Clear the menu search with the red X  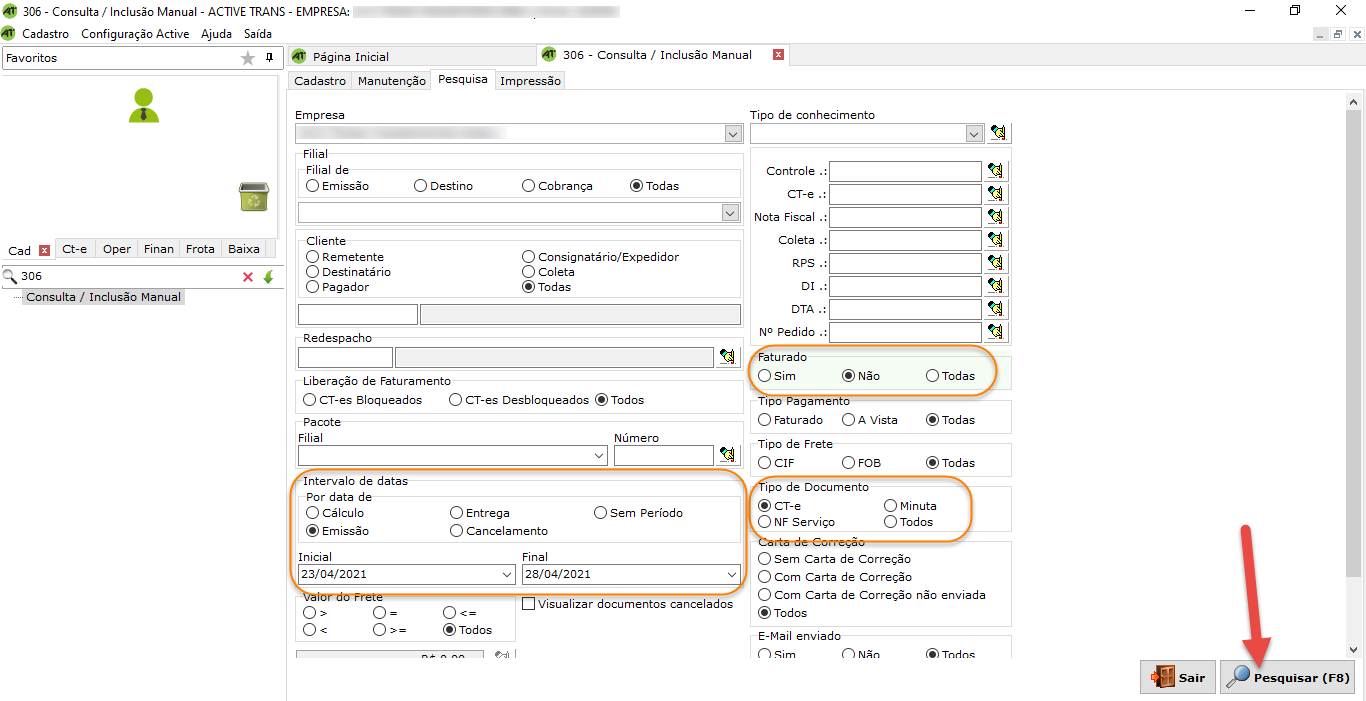pos(248,277)
